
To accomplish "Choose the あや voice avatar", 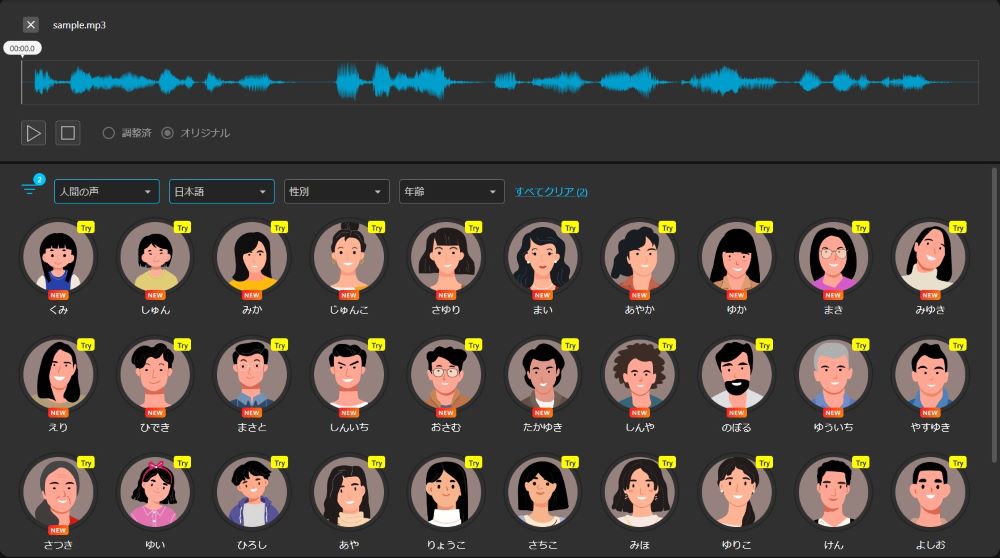I will click(349, 491).
